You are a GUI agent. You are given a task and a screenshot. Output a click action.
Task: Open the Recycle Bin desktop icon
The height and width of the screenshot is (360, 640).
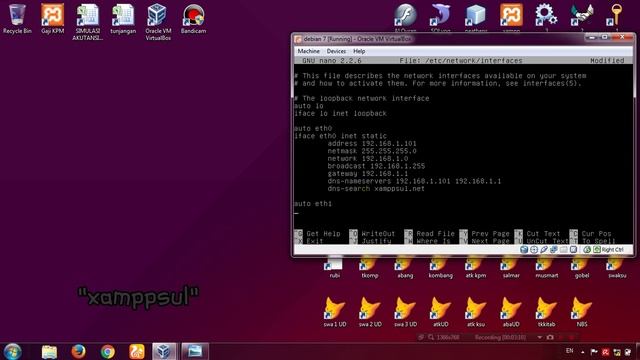pyautogui.click(x=17, y=19)
